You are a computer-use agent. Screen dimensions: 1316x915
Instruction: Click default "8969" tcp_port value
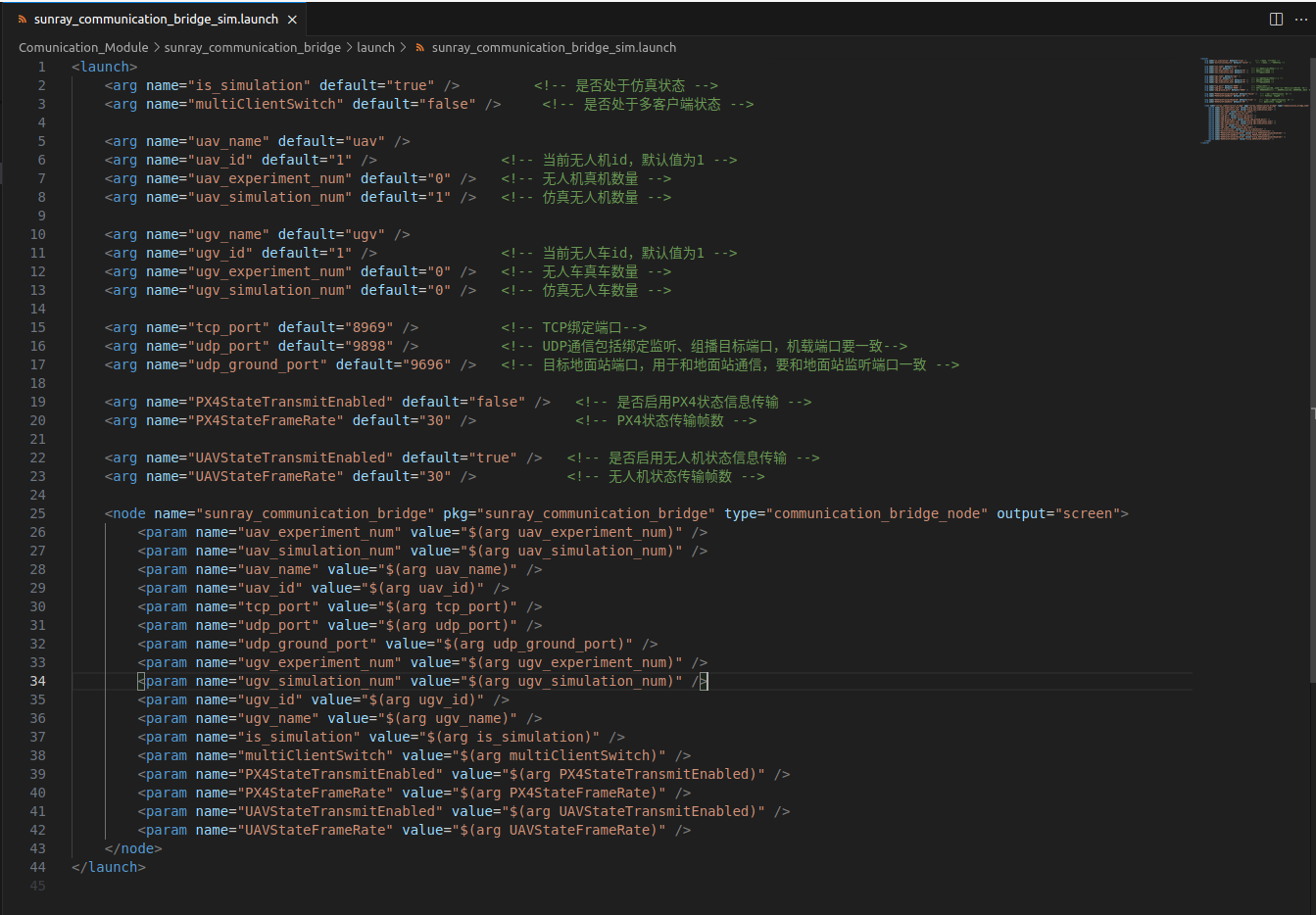click(x=369, y=327)
